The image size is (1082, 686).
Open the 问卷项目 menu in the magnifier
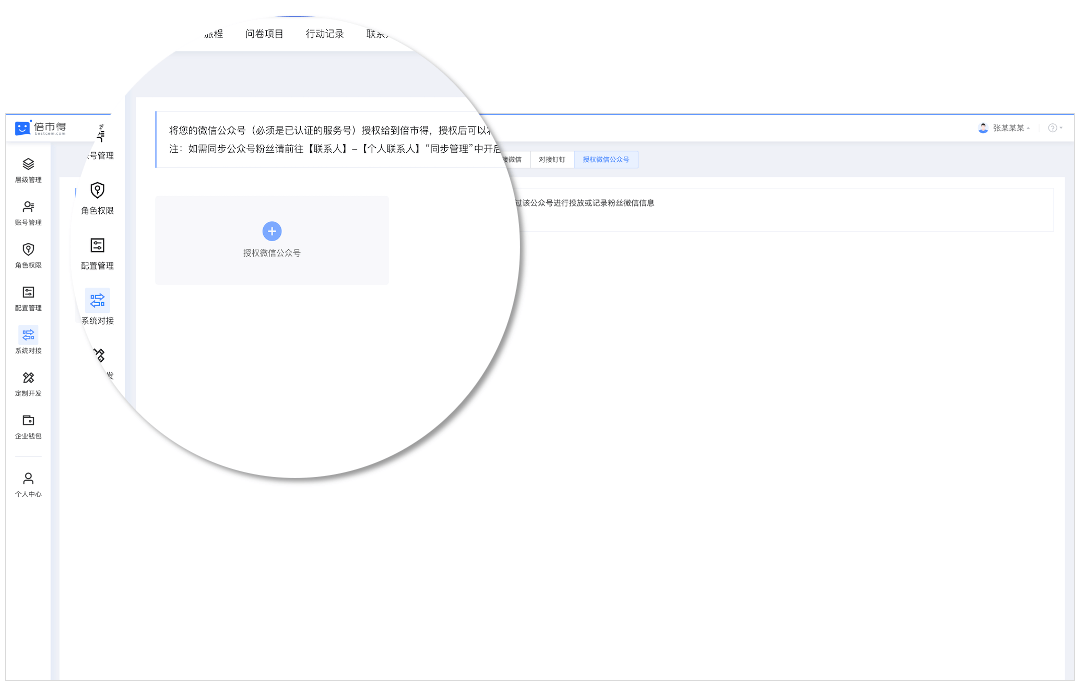pyautogui.click(x=264, y=34)
